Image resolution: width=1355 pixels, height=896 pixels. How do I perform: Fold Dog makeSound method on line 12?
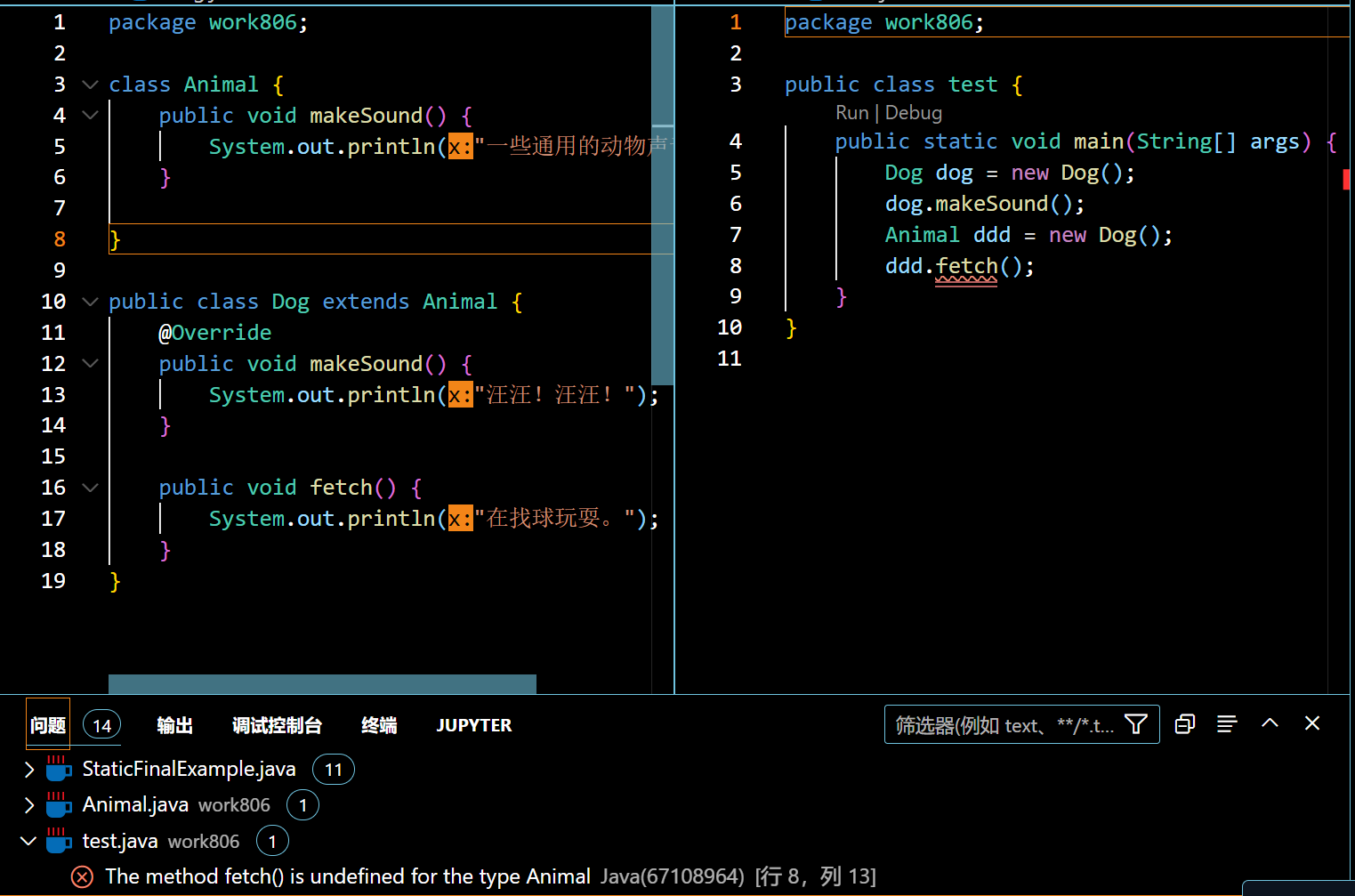coord(90,364)
